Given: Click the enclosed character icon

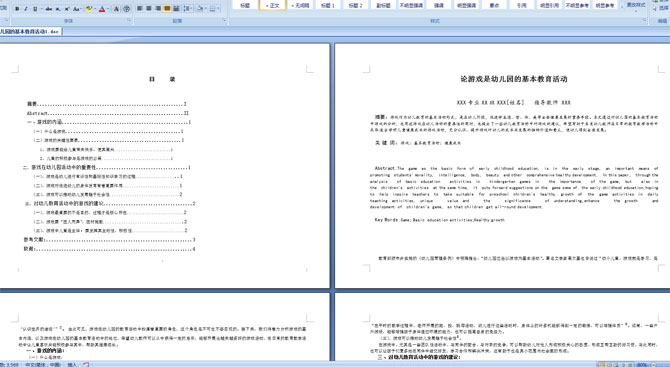Looking at the screenshot, I should pyautogui.click(x=127, y=9).
